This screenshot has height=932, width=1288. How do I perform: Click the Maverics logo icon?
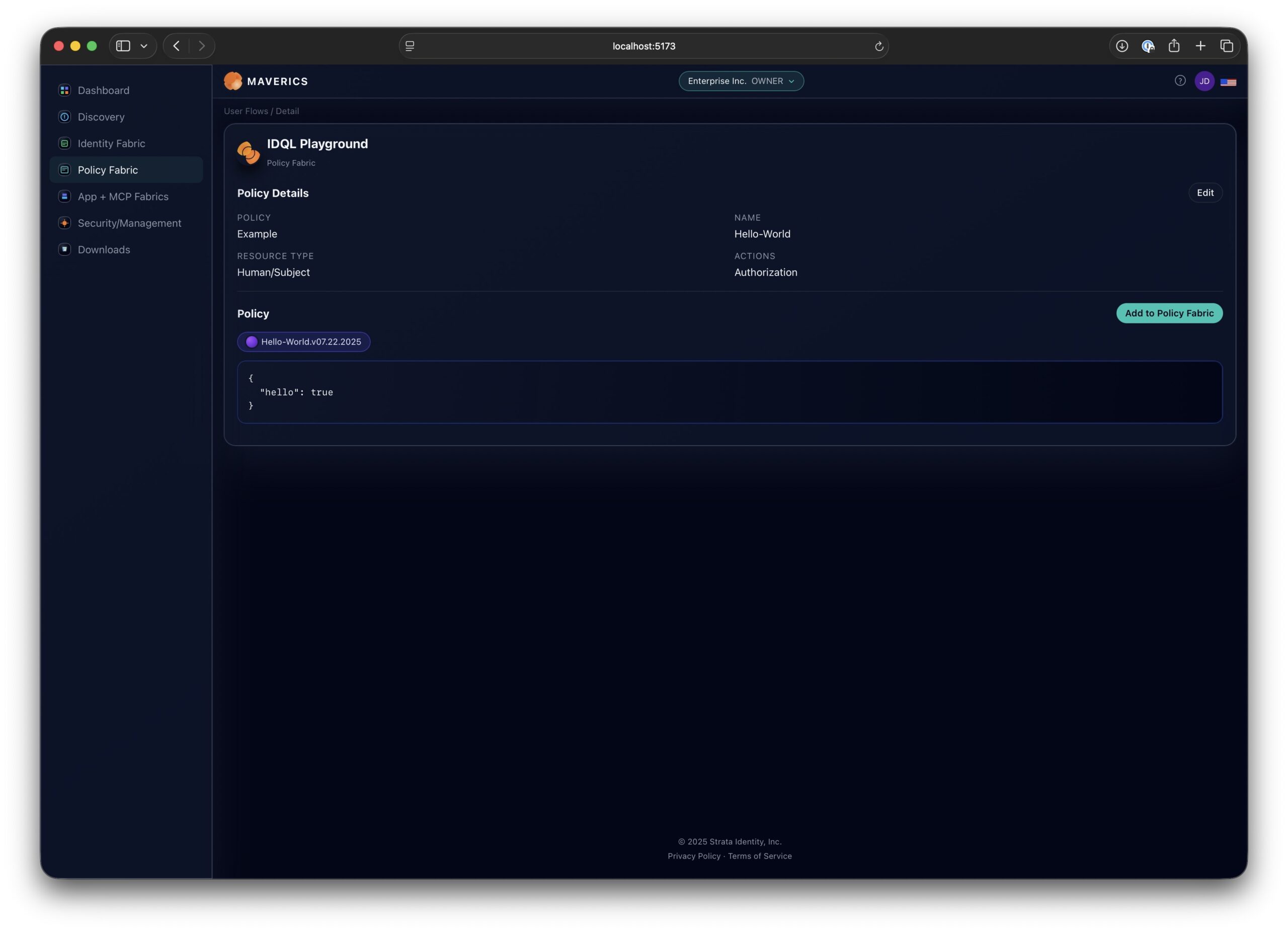[233, 81]
